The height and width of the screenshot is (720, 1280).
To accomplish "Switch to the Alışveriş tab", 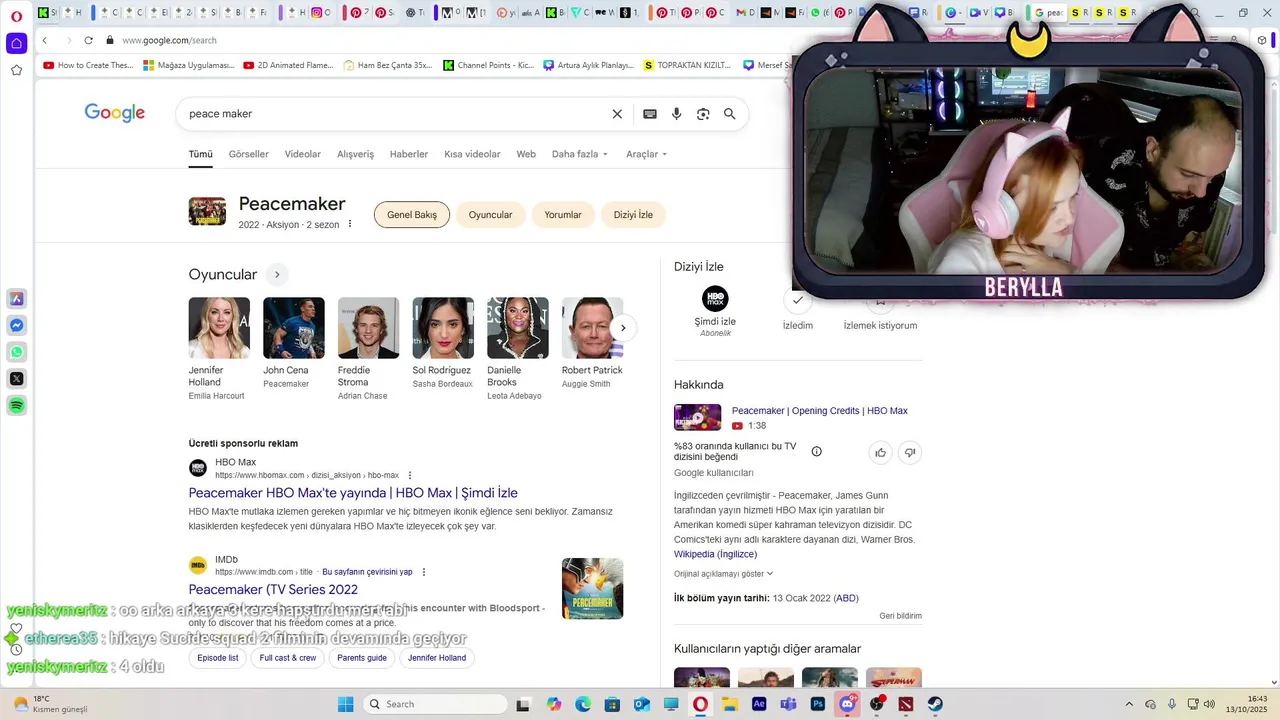I will 355,154.
